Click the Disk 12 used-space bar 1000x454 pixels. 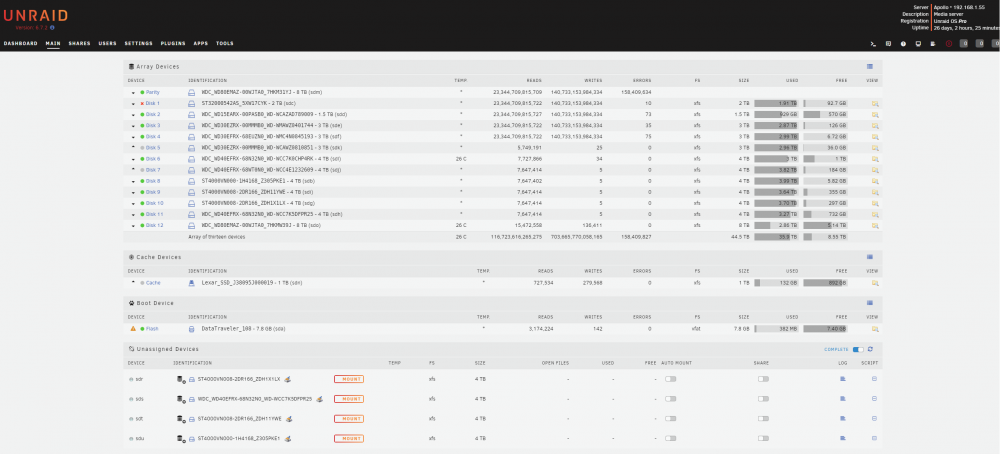pos(776,226)
